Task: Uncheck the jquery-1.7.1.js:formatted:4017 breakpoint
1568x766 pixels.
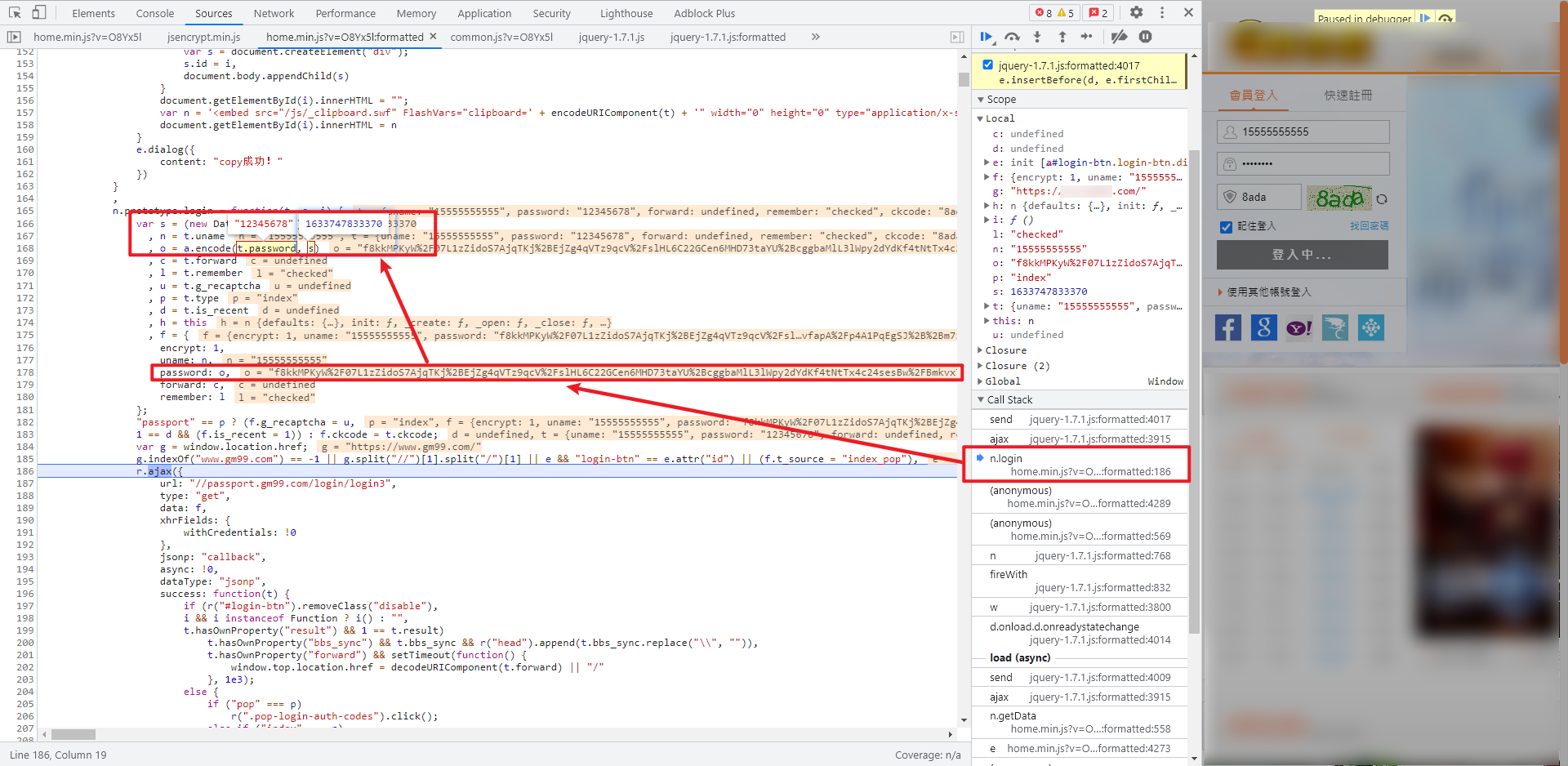Action: [988, 65]
